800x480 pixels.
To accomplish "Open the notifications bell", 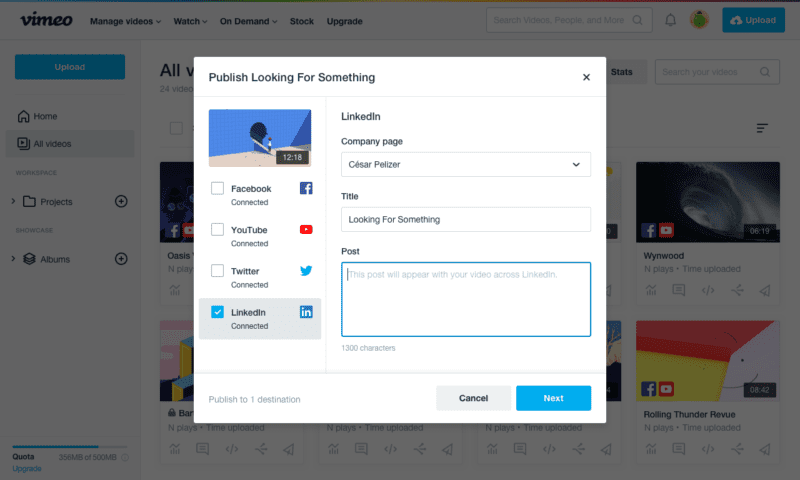I will [x=670, y=20].
